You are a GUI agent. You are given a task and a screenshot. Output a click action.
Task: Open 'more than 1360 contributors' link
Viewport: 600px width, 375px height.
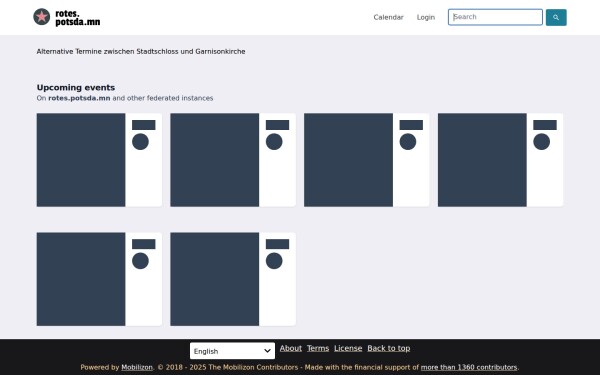[x=469, y=367]
